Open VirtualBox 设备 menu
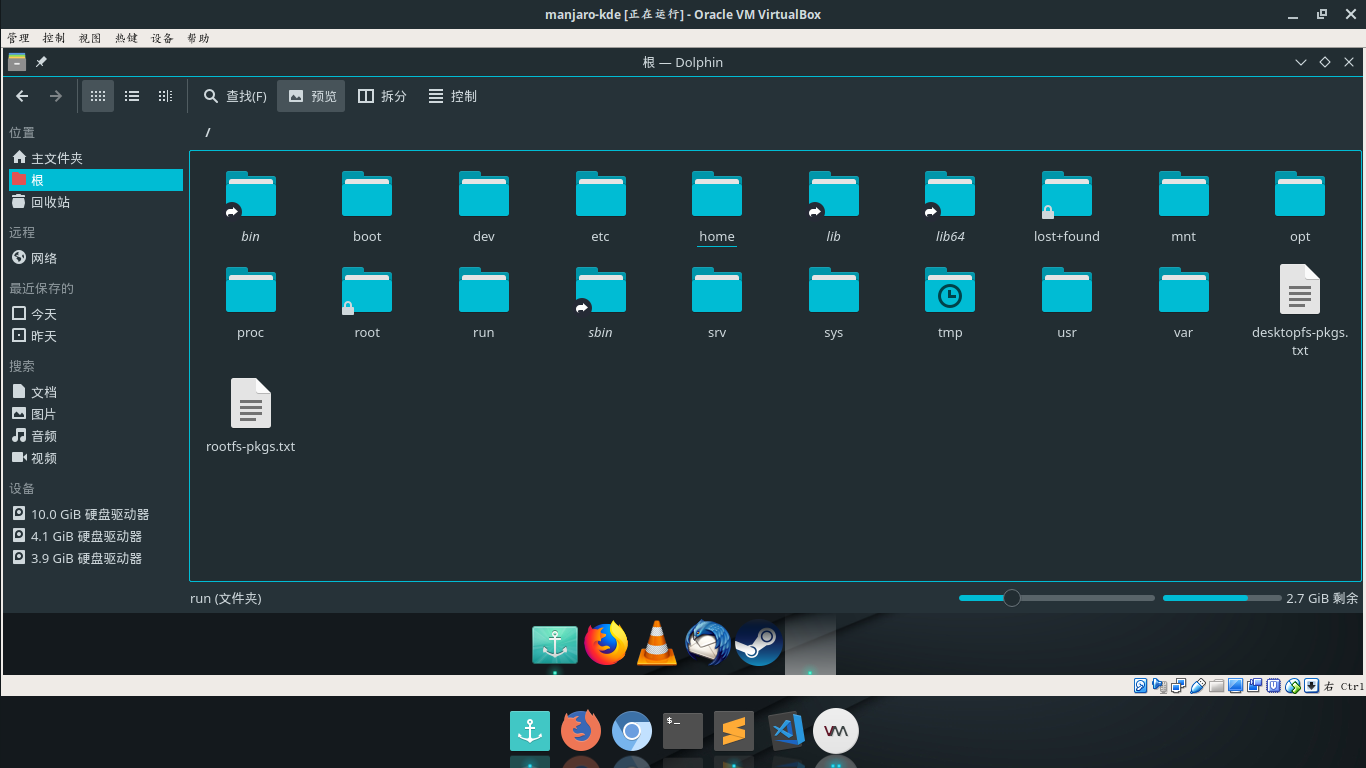 click(x=162, y=38)
